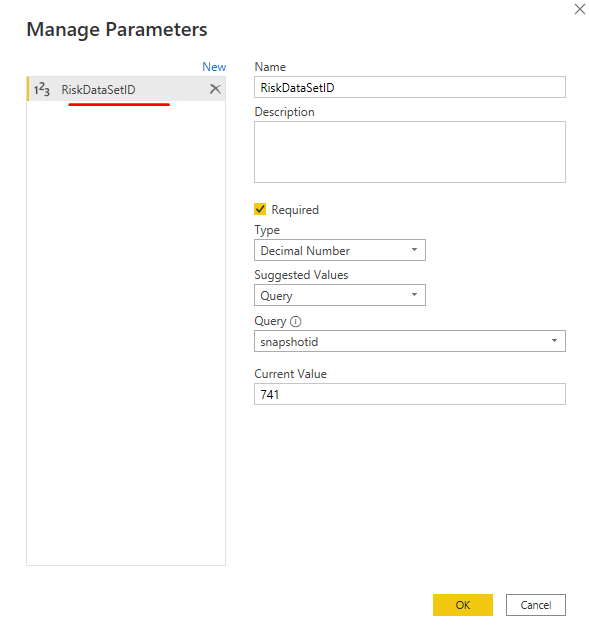Click the 123 number type icon
This screenshot has width=589, height=636.
pyautogui.click(x=41, y=89)
